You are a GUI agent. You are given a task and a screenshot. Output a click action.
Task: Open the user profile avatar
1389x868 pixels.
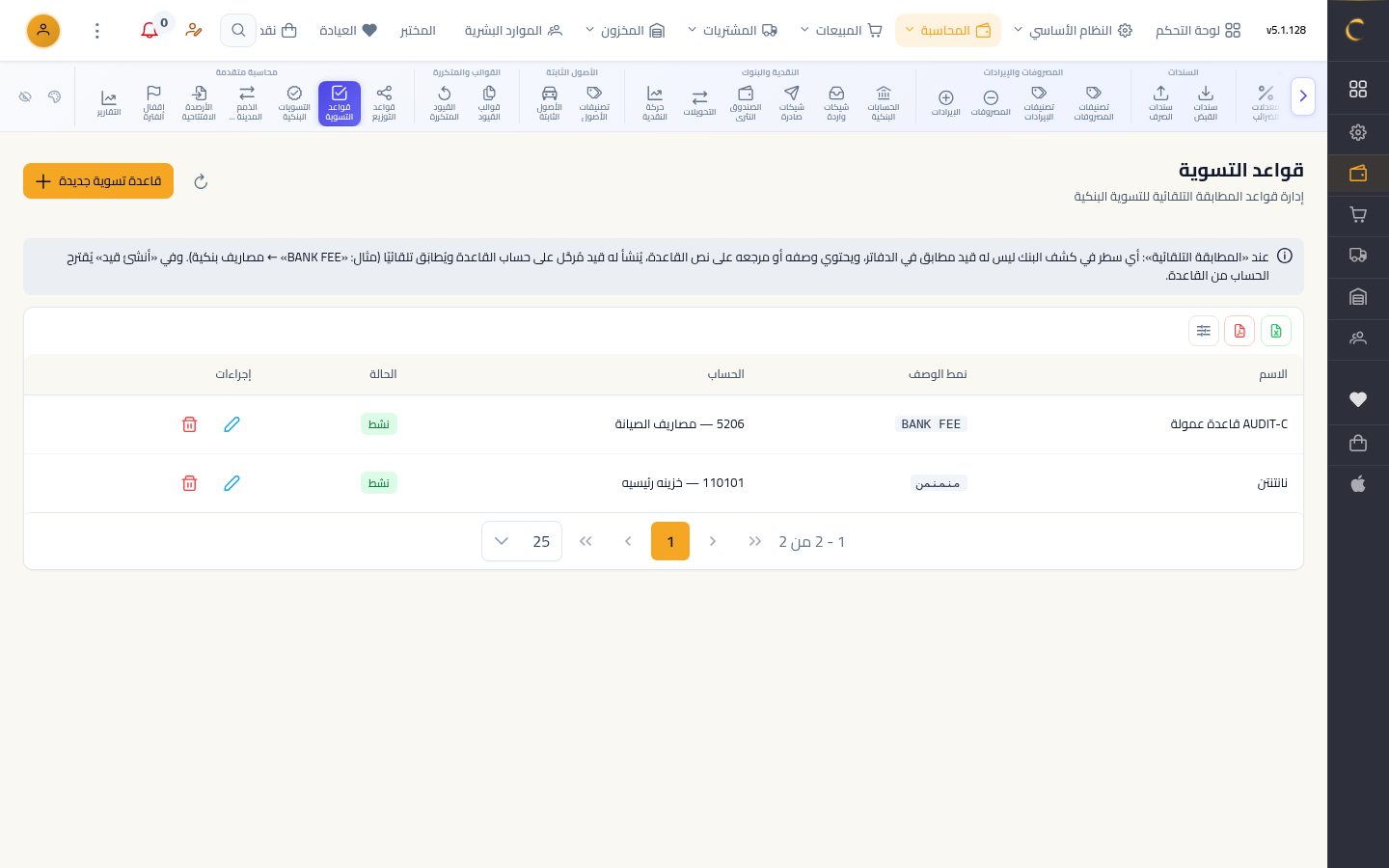point(43,31)
